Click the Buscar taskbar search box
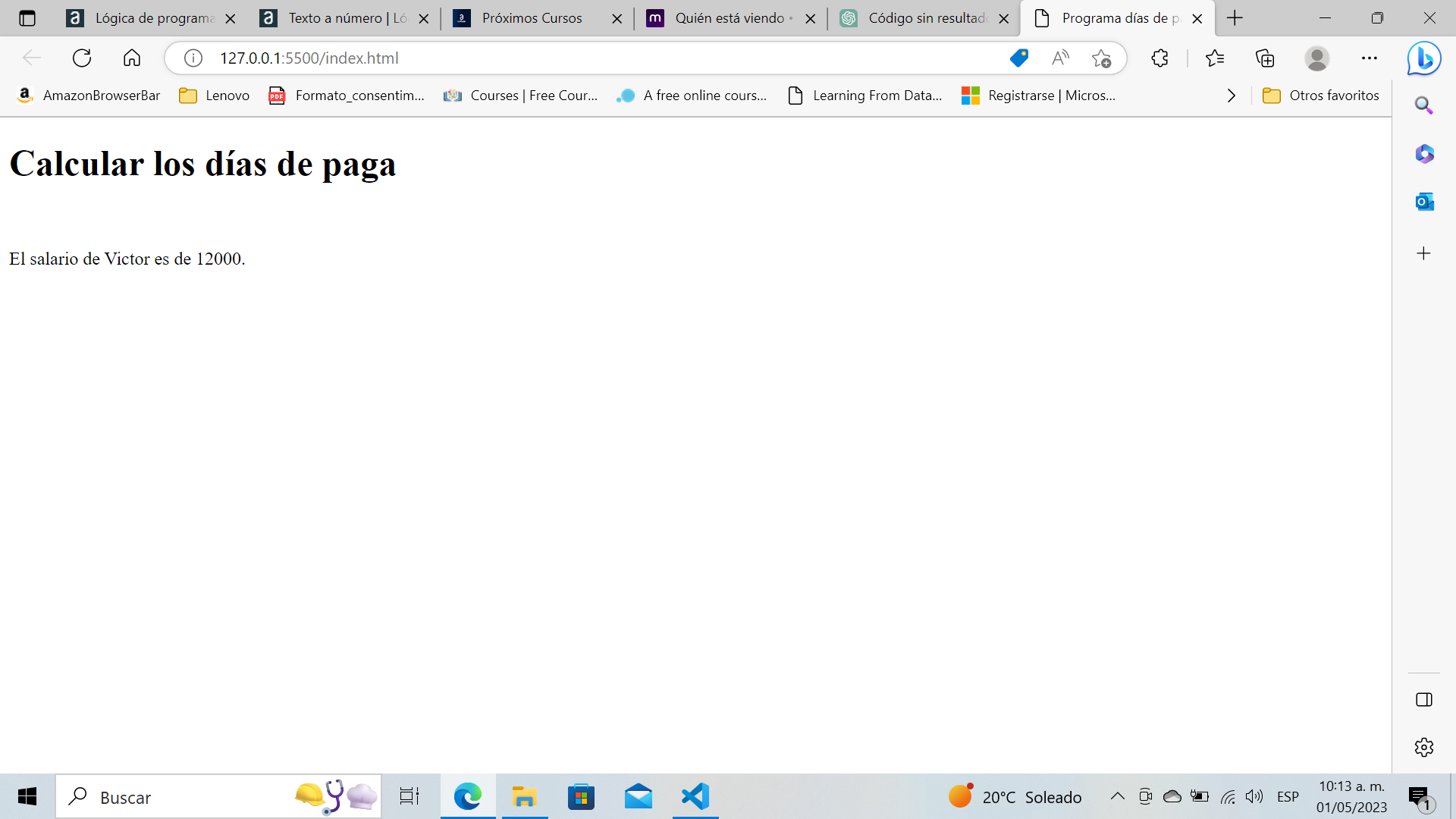Viewport: 1456px width, 819px height. (218, 797)
